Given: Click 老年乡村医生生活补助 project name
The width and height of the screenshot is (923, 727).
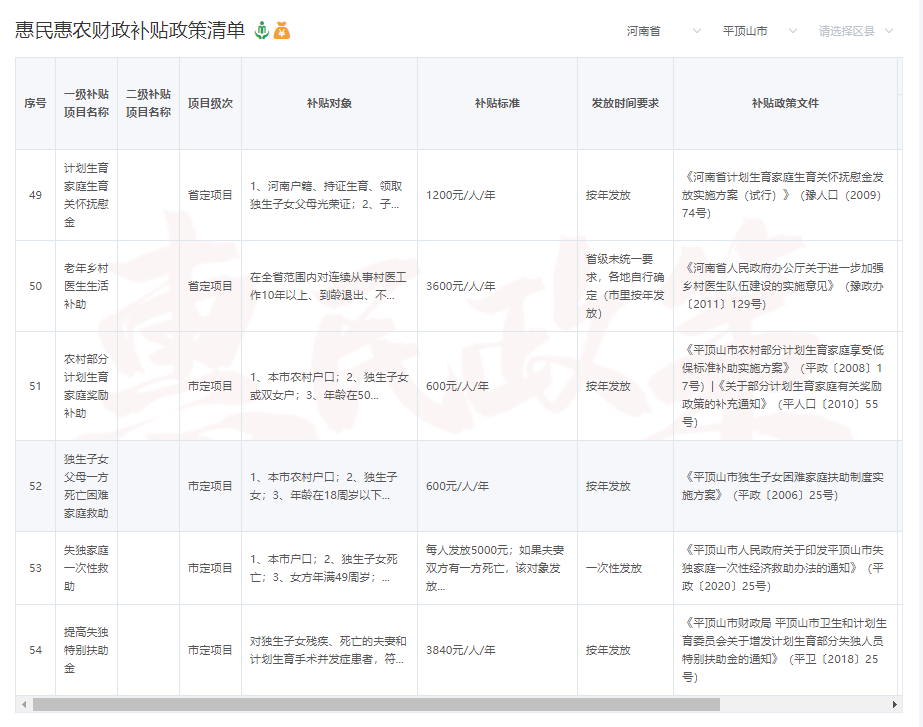Looking at the screenshot, I should pos(87,286).
